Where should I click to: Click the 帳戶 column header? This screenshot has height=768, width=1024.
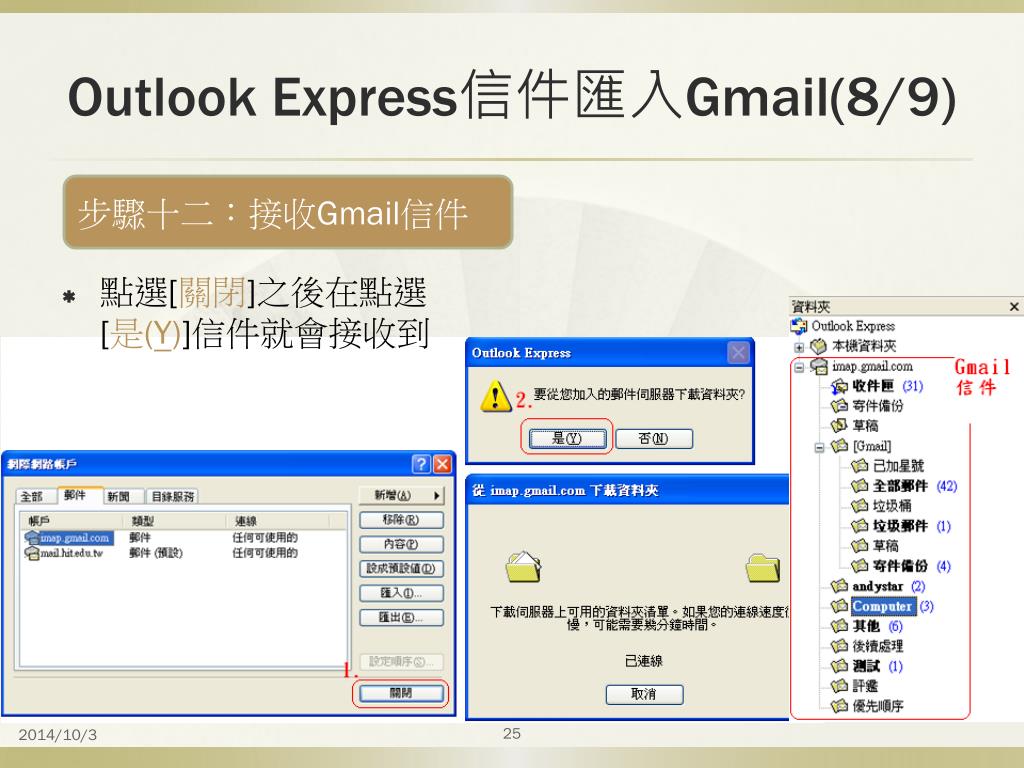[72, 521]
